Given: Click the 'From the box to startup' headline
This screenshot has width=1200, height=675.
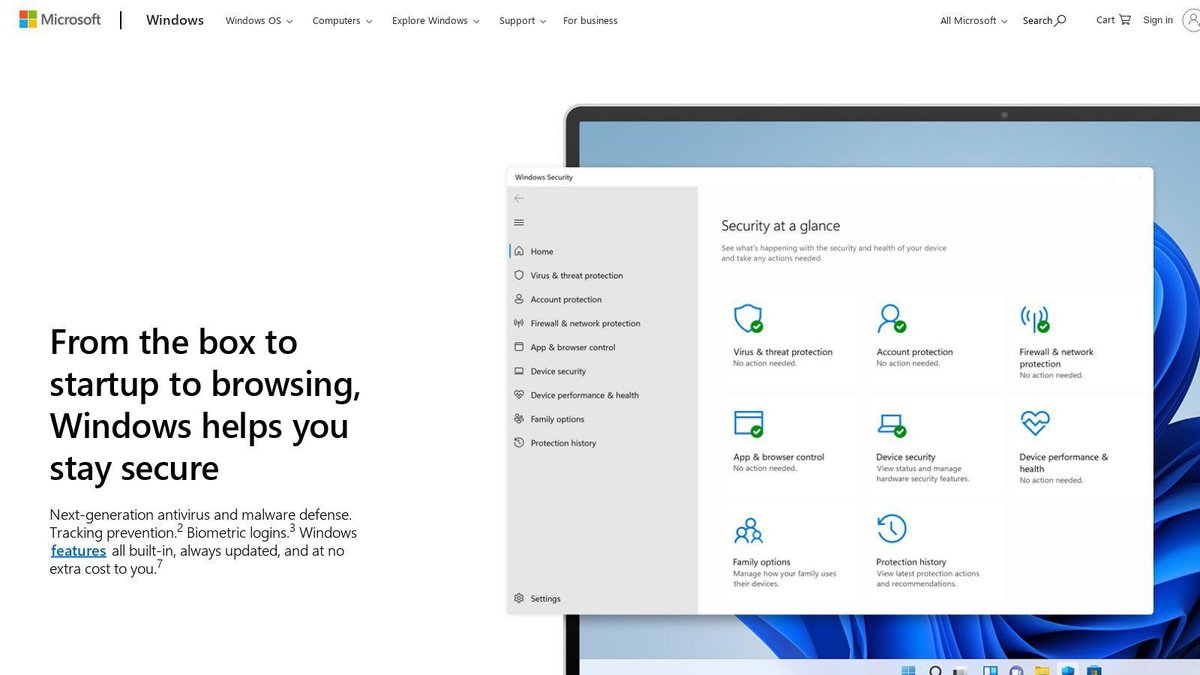Looking at the screenshot, I should point(205,405).
